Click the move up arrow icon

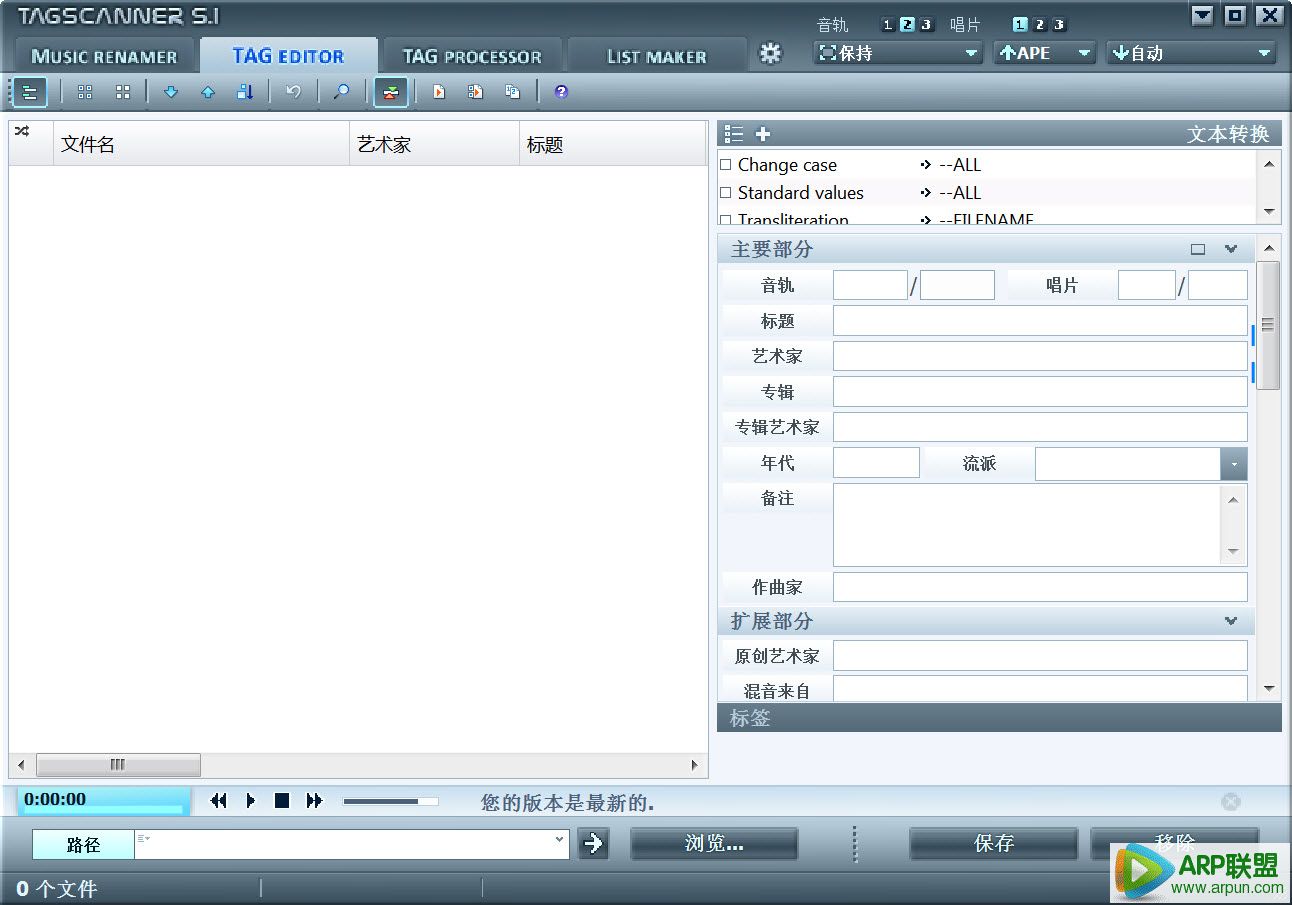[207, 91]
